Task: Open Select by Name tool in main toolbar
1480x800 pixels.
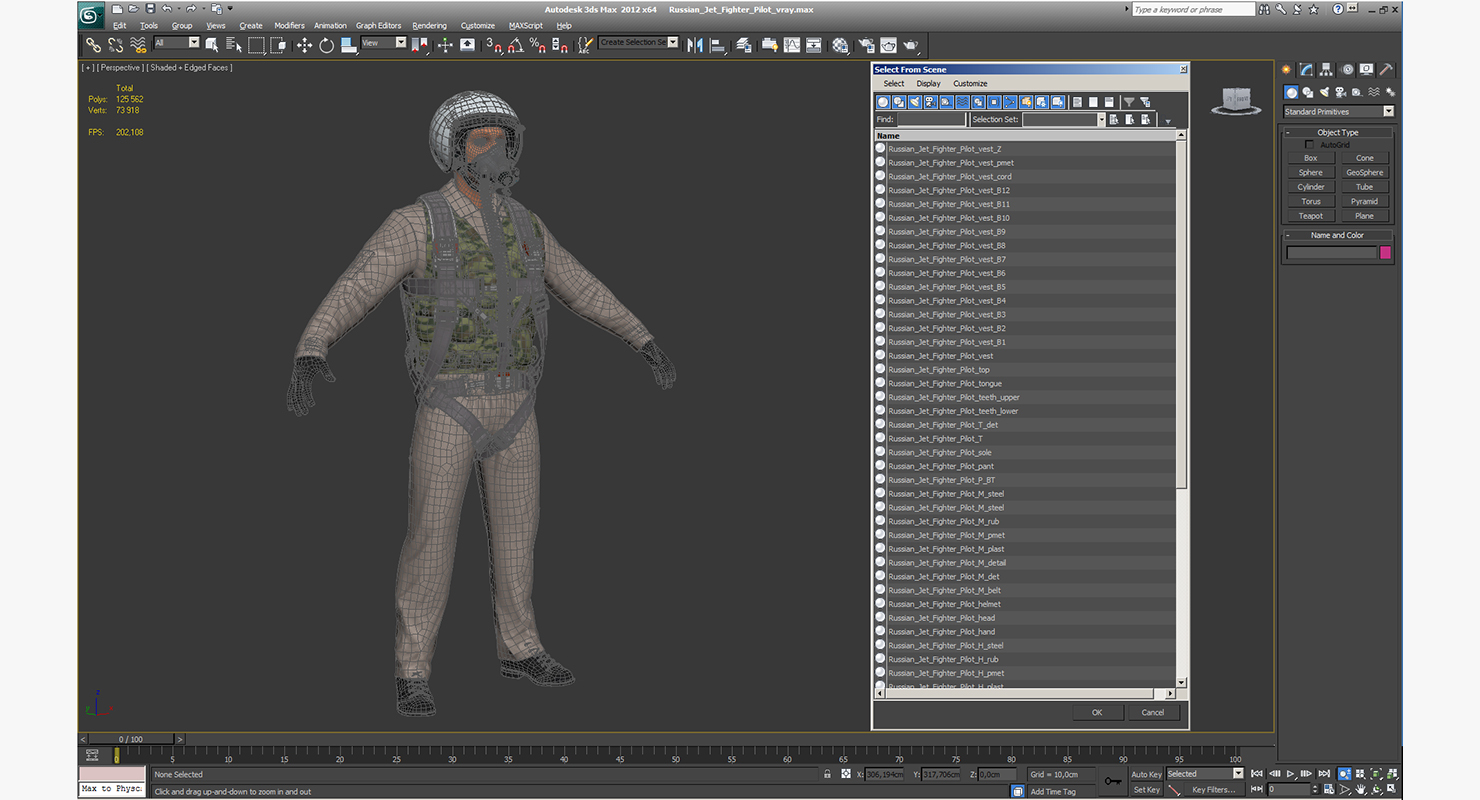Action: pyautogui.click(x=234, y=45)
